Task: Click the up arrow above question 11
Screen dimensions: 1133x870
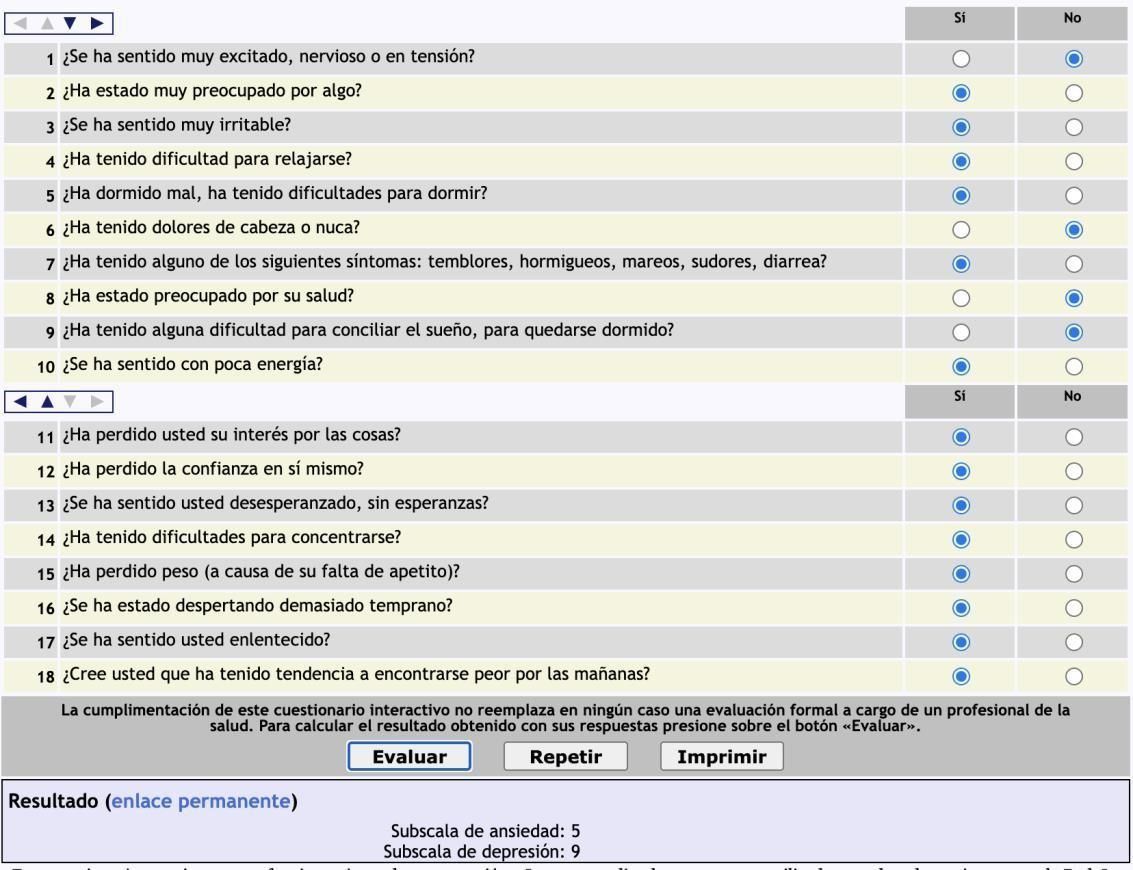Action: point(47,401)
